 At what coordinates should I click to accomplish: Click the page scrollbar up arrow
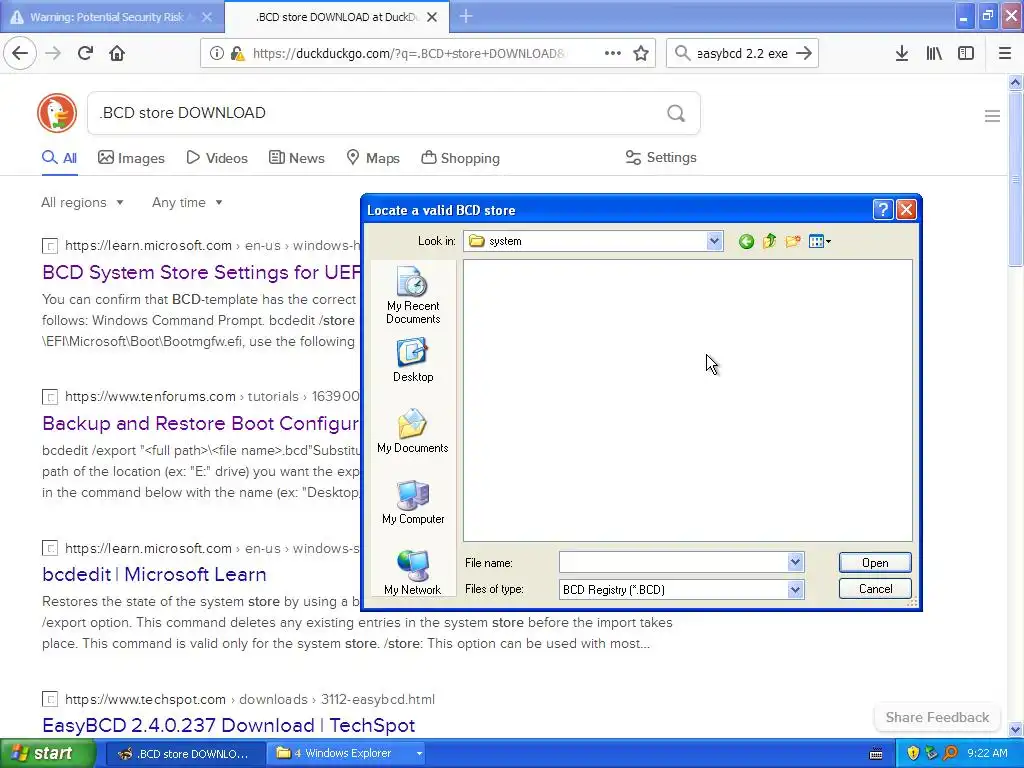point(1016,82)
